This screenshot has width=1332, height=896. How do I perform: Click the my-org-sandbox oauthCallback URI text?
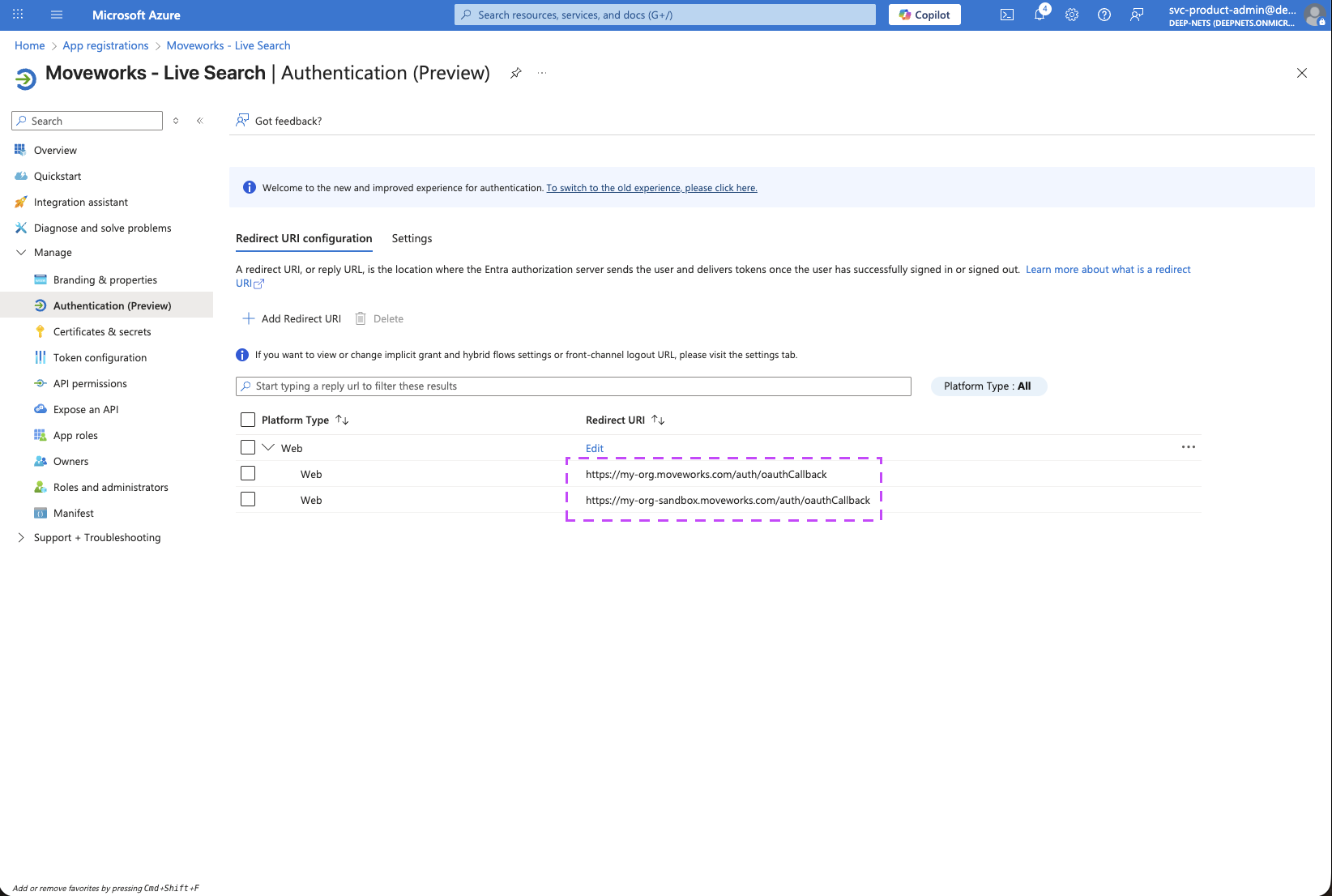728,500
